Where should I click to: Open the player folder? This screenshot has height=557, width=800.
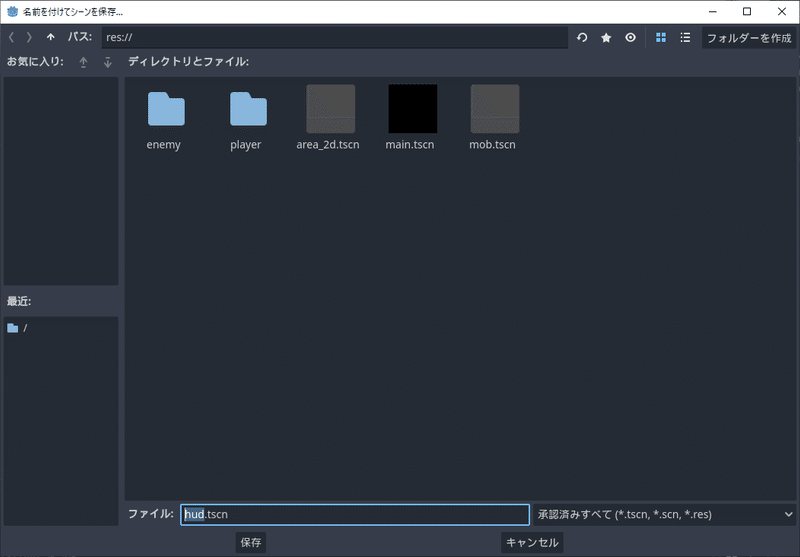click(x=248, y=109)
